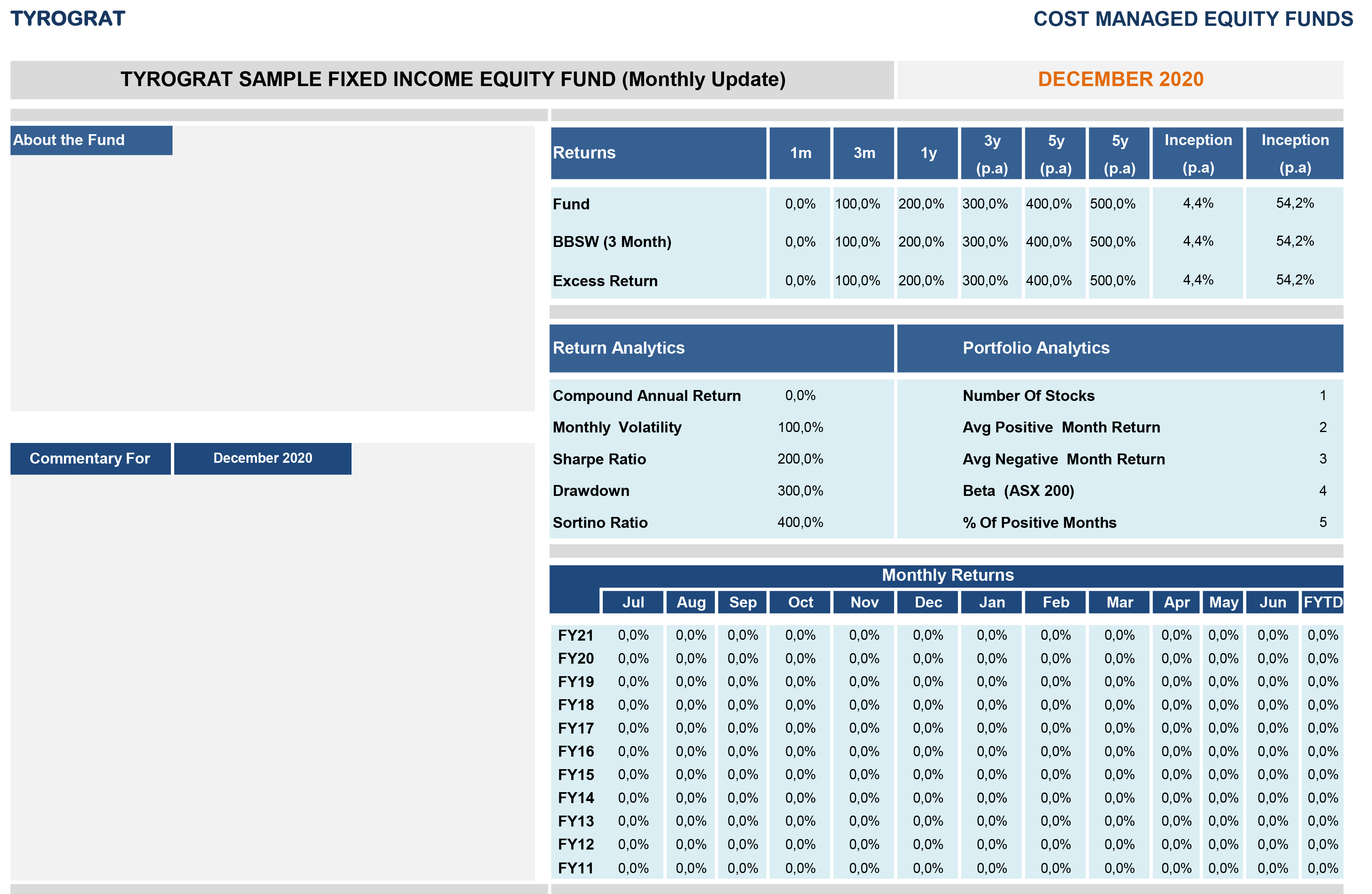Image resolution: width=1372 pixels, height=894 pixels.
Task: Click the Excess Return row label
Action: point(605,281)
